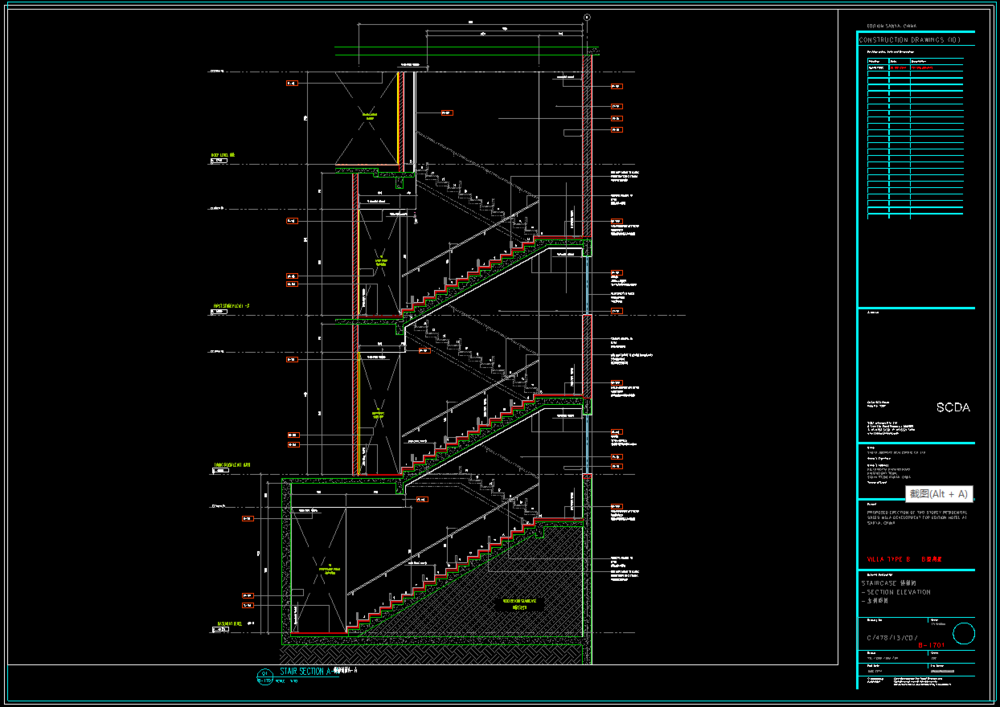Click the cyan circle stamp in title block

[964, 634]
